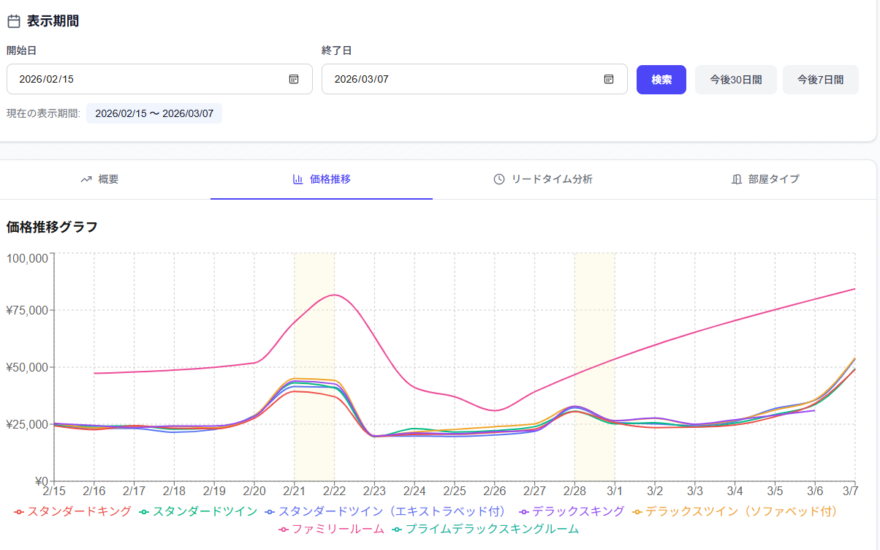880x550 pixels.
Task: Click the calendar icon beside 表示期間 heading
Action: (x=14, y=20)
